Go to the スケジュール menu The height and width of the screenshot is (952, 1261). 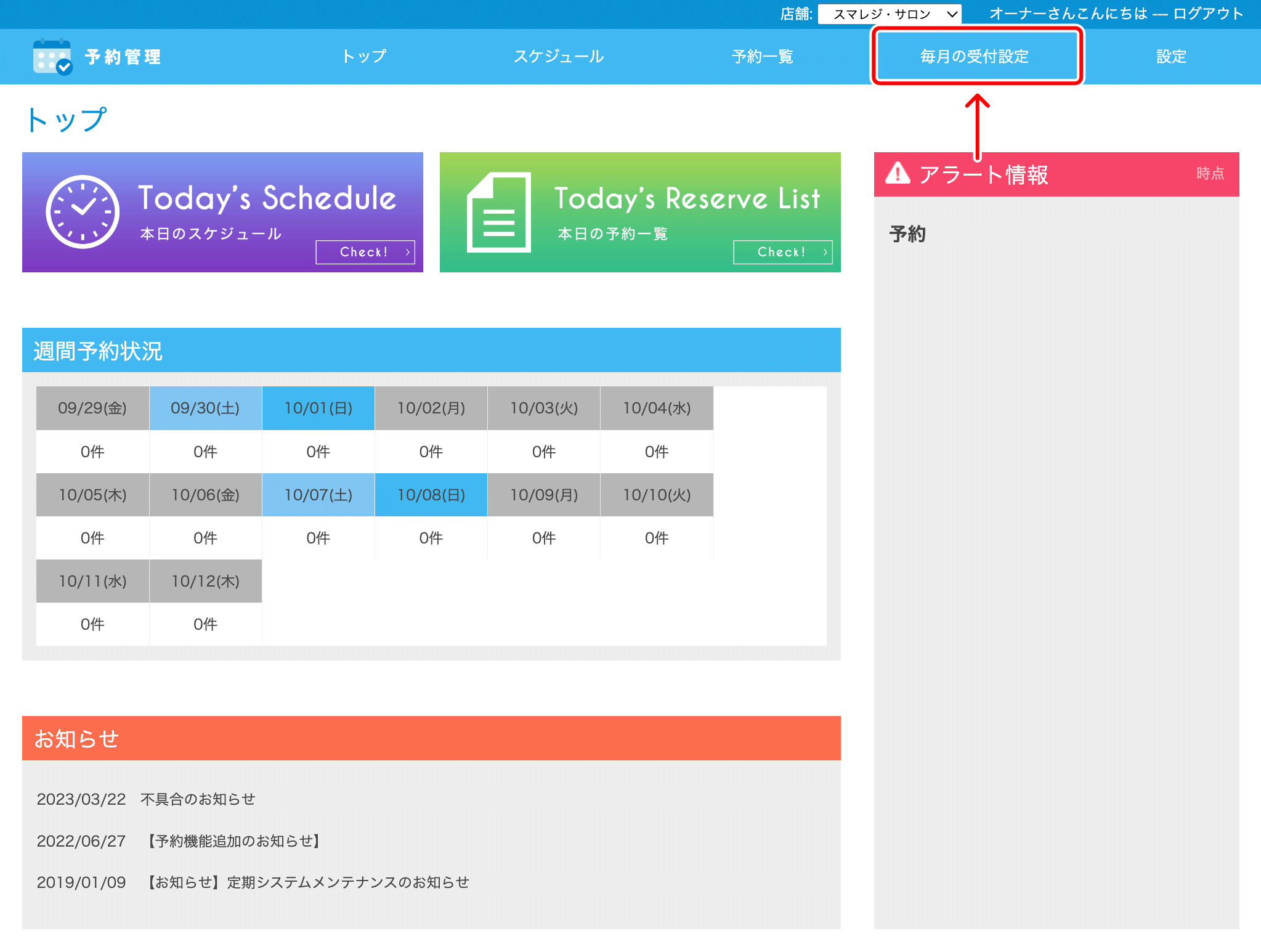click(559, 57)
